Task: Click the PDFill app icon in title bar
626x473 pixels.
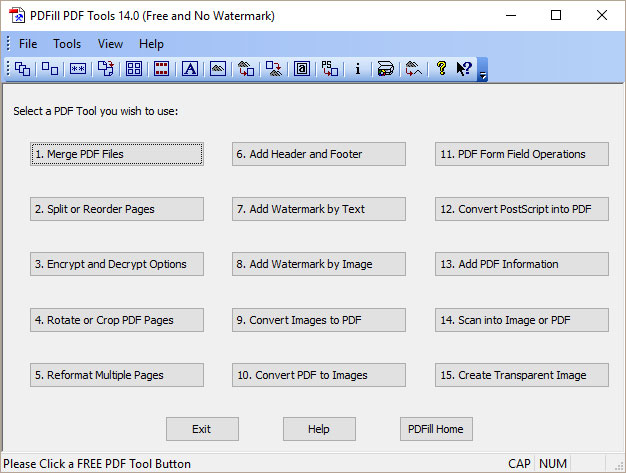Action: click(17, 16)
